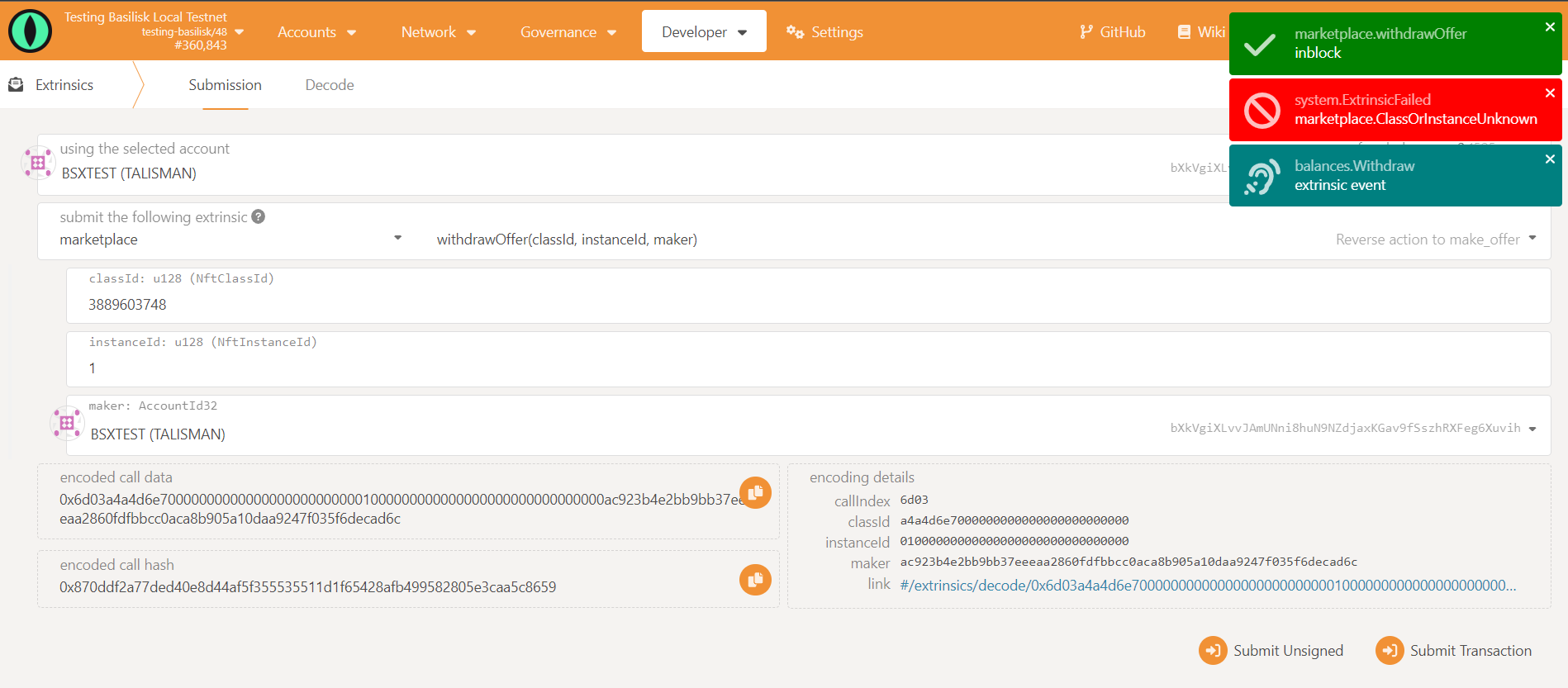Open the extrinsics decode link
The height and width of the screenshot is (688, 1568).
point(1208,585)
